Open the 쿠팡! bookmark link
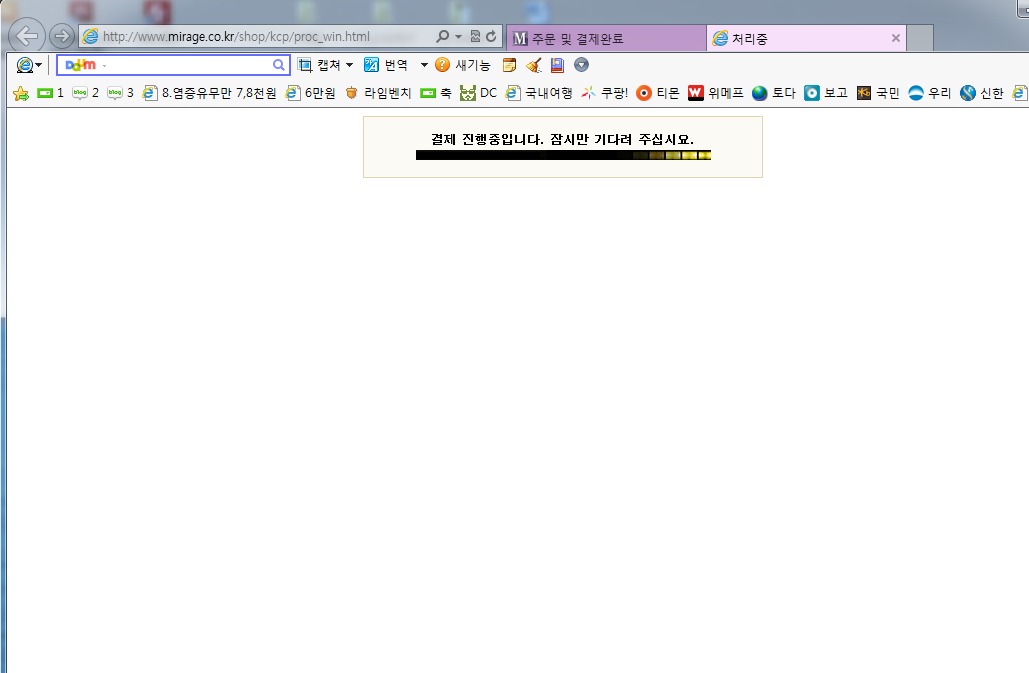The image size is (1029, 673). click(x=604, y=93)
